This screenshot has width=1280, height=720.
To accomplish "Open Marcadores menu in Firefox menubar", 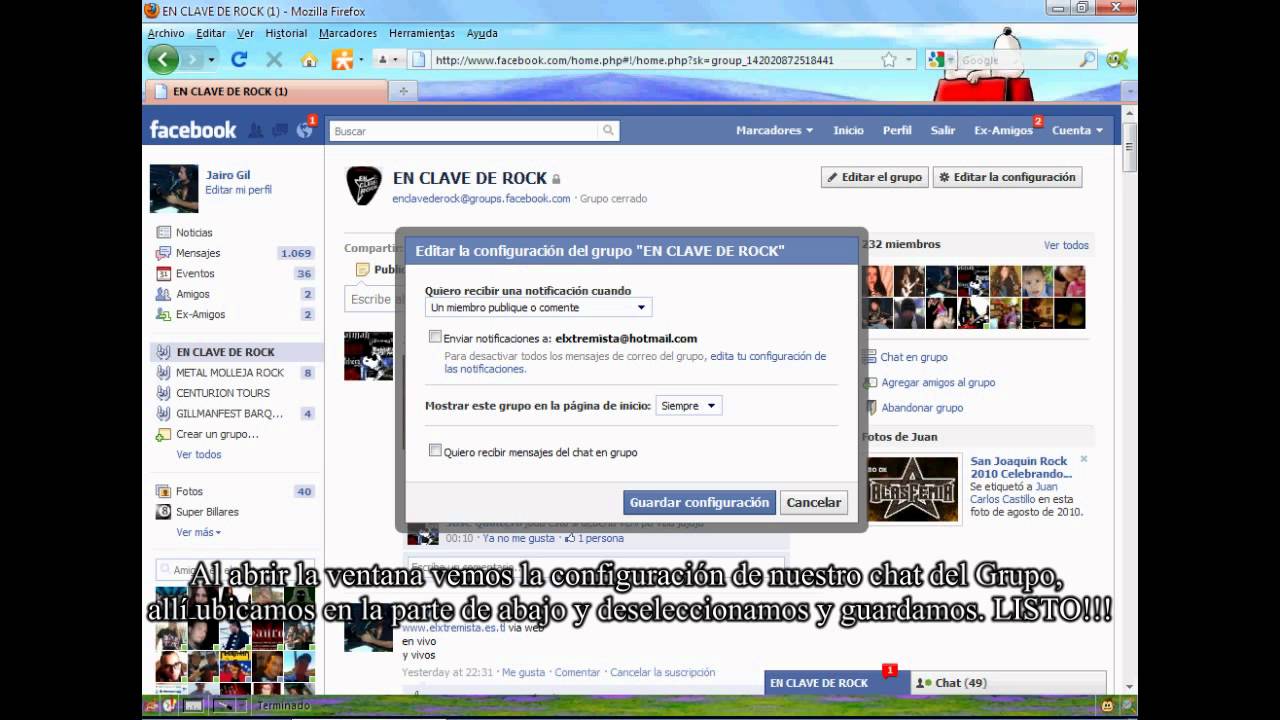I will (348, 33).
